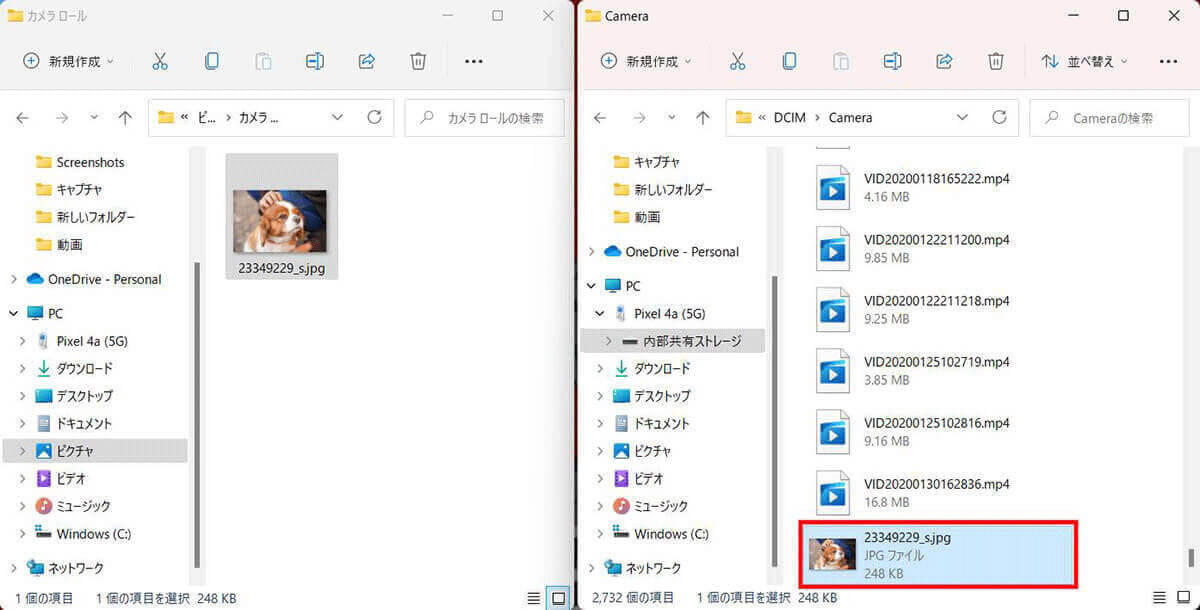Click the カメラ ロールの検索 search field
Screen dimensions: 1200x610
[x=485, y=118]
